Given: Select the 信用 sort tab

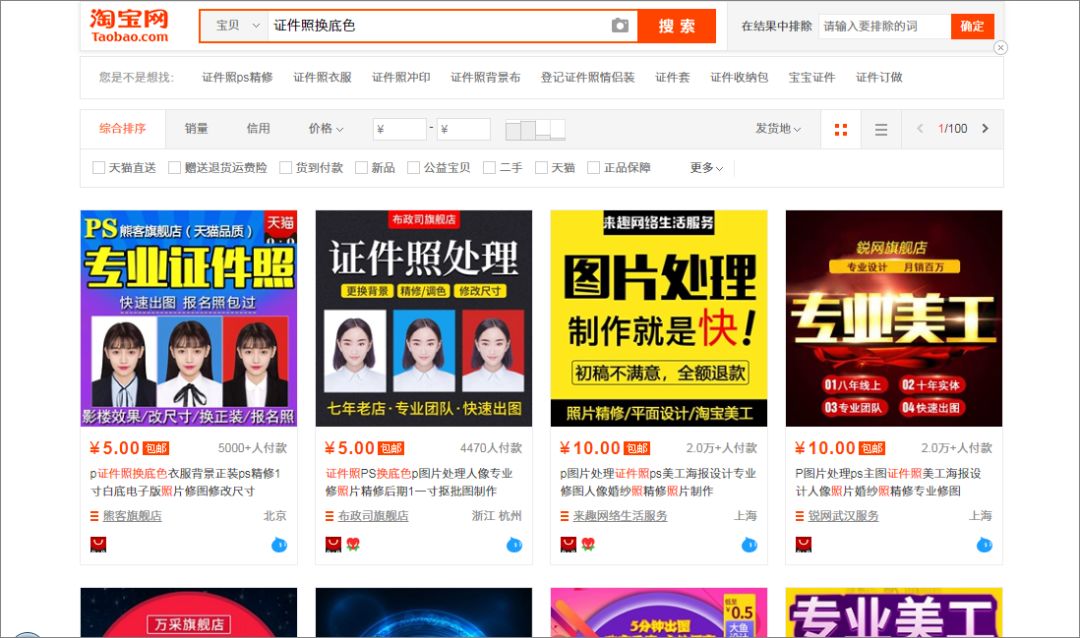Looking at the screenshot, I should 258,128.
